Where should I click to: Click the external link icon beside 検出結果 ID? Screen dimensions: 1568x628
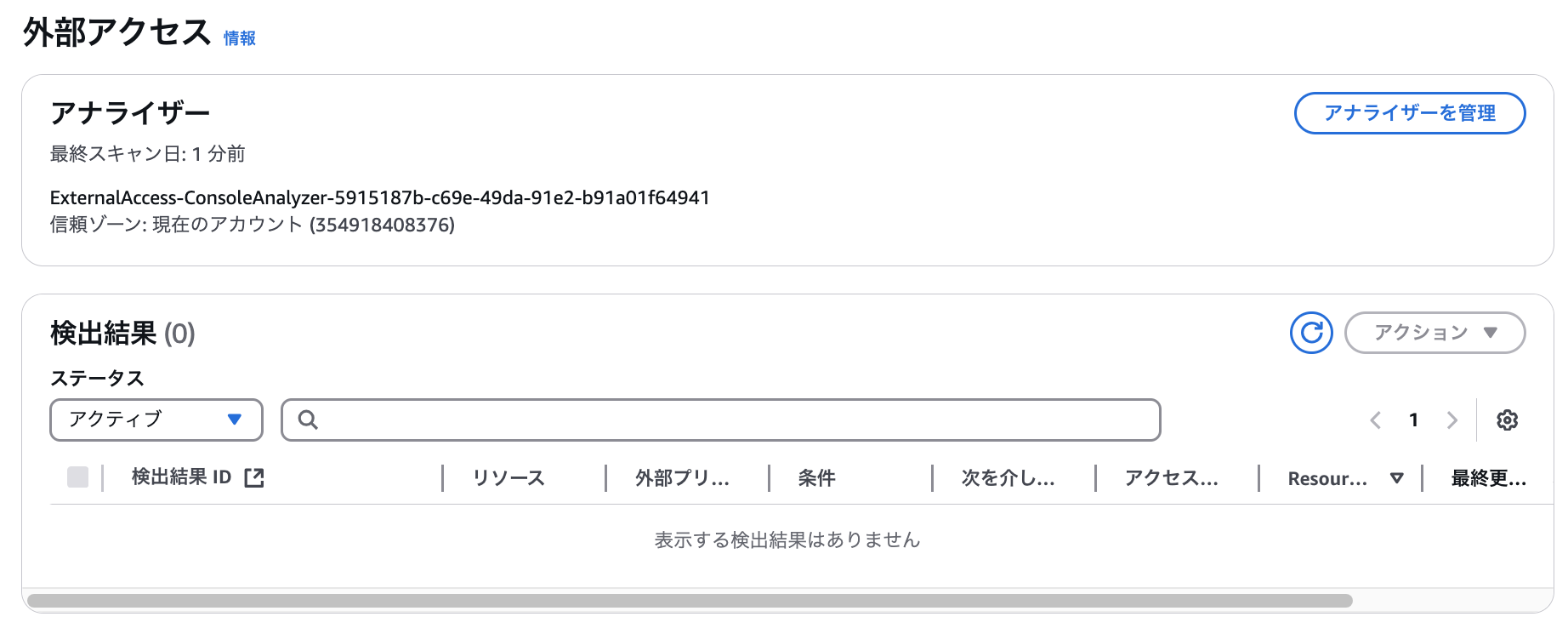coord(254,478)
